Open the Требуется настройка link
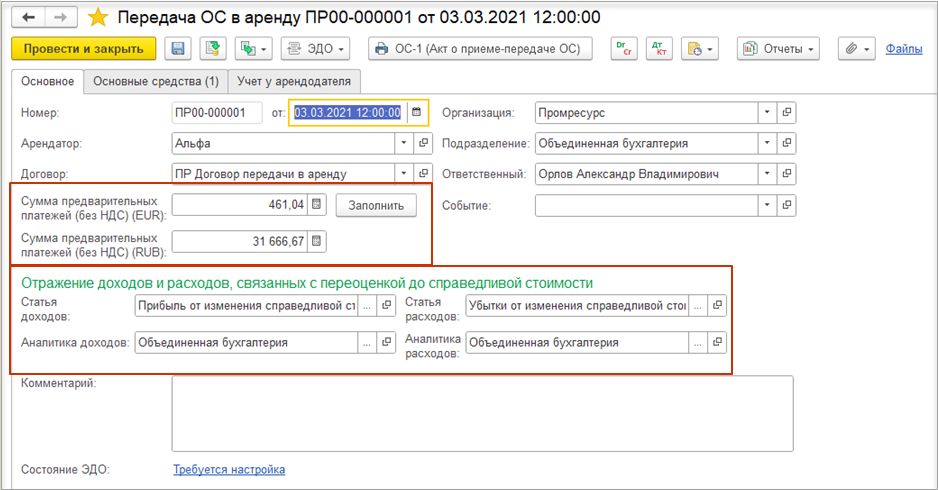 229,470
